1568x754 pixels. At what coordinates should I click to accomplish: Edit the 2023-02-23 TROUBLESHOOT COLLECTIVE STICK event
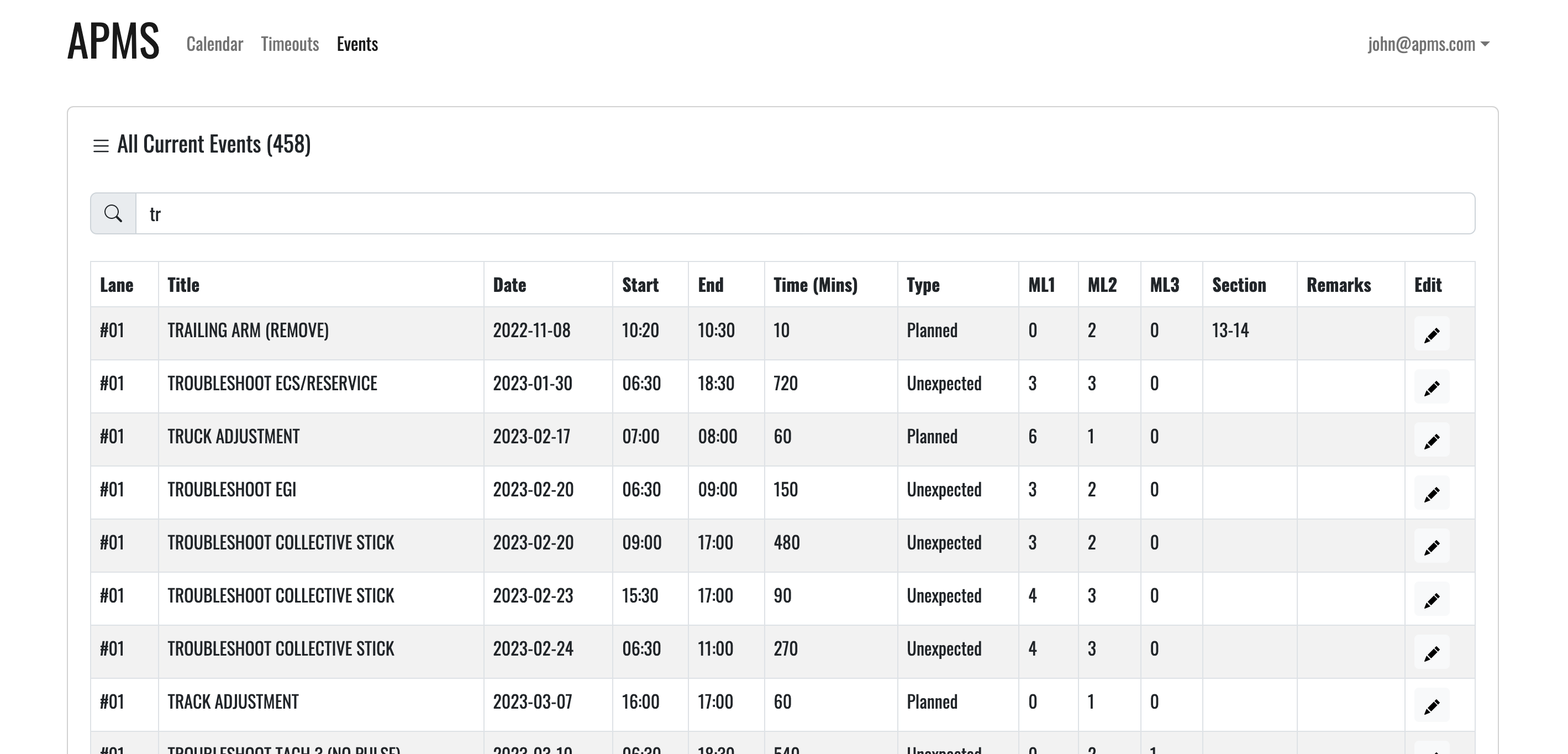(x=1431, y=599)
